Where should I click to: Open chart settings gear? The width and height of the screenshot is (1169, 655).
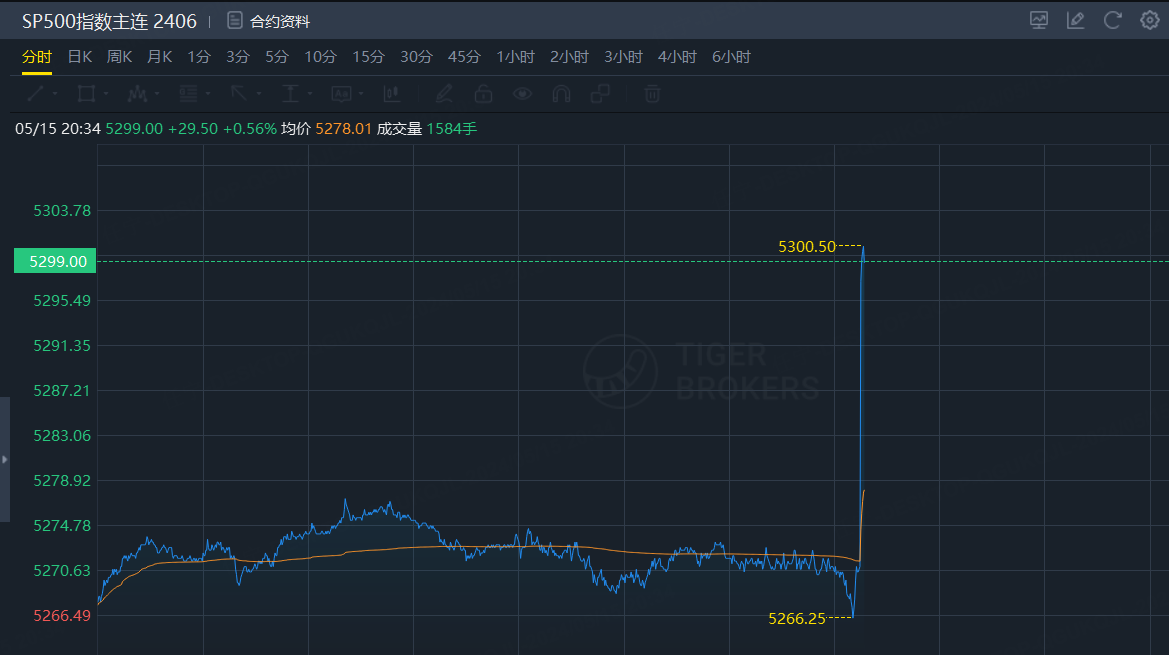(x=1150, y=20)
